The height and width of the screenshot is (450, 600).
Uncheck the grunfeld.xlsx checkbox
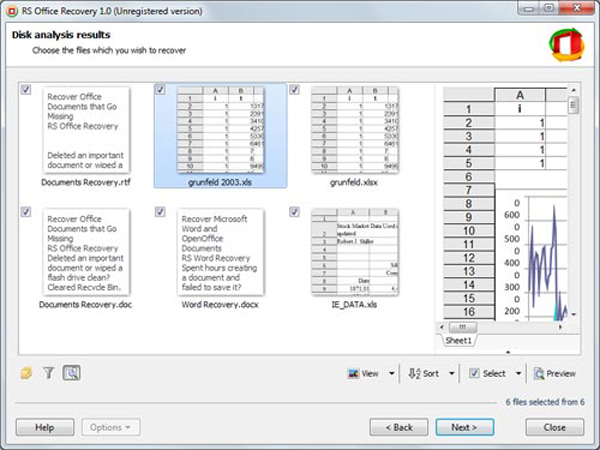click(294, 89)
